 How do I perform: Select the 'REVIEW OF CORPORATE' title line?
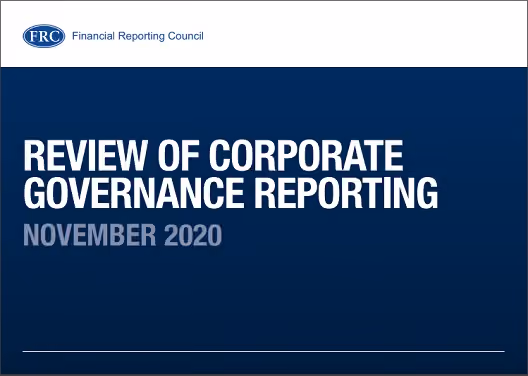coord(213,156)
